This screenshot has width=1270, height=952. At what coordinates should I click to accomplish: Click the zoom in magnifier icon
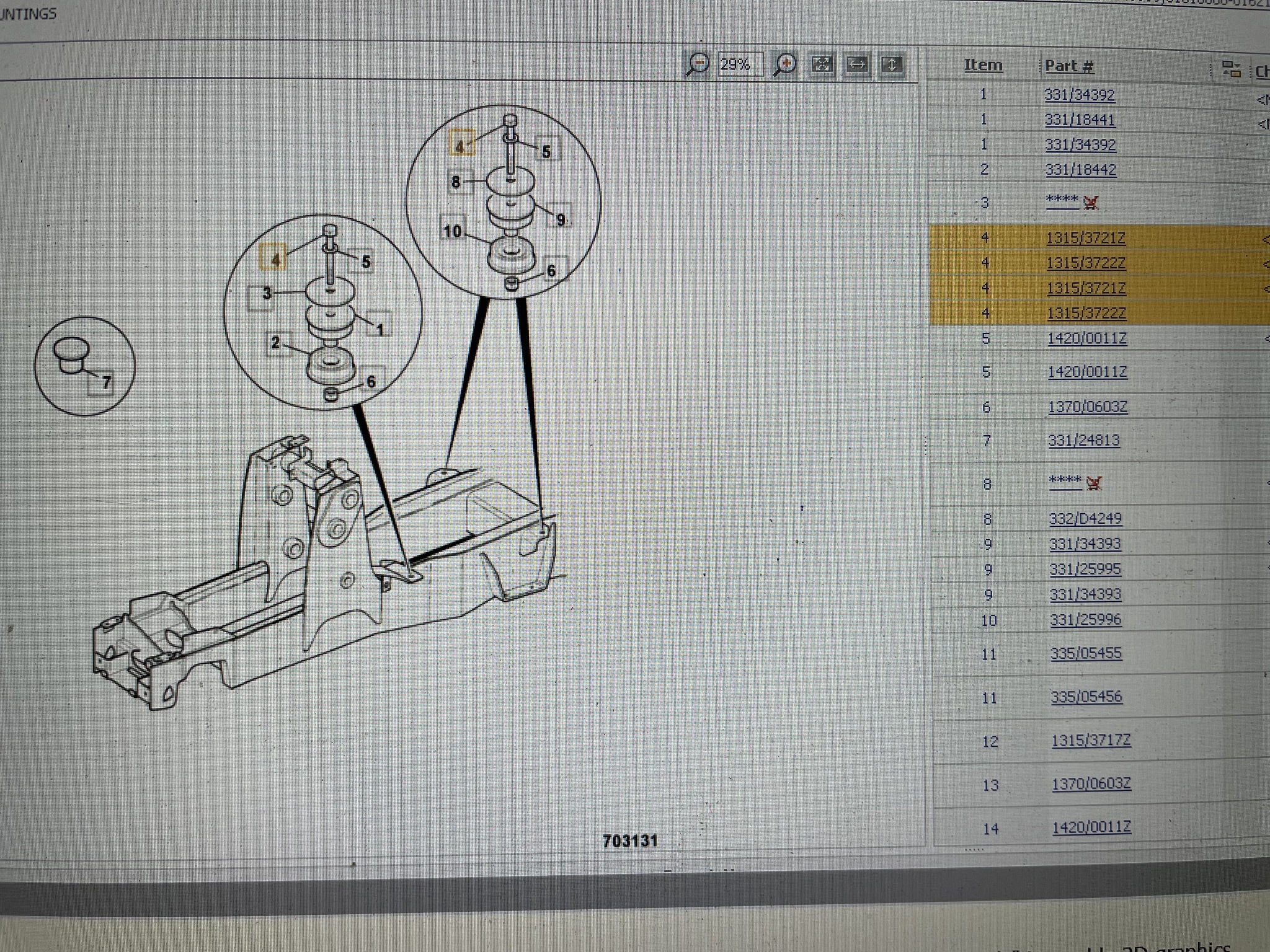click(786, 64)
